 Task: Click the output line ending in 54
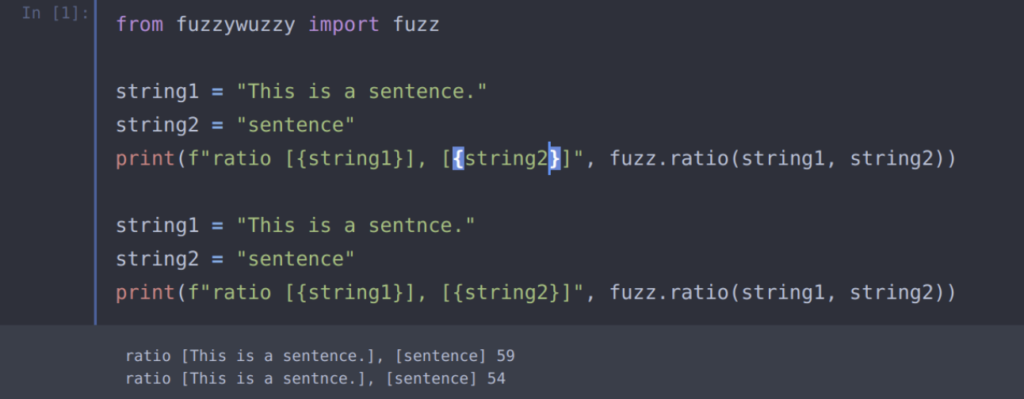[x=315, y=378]
